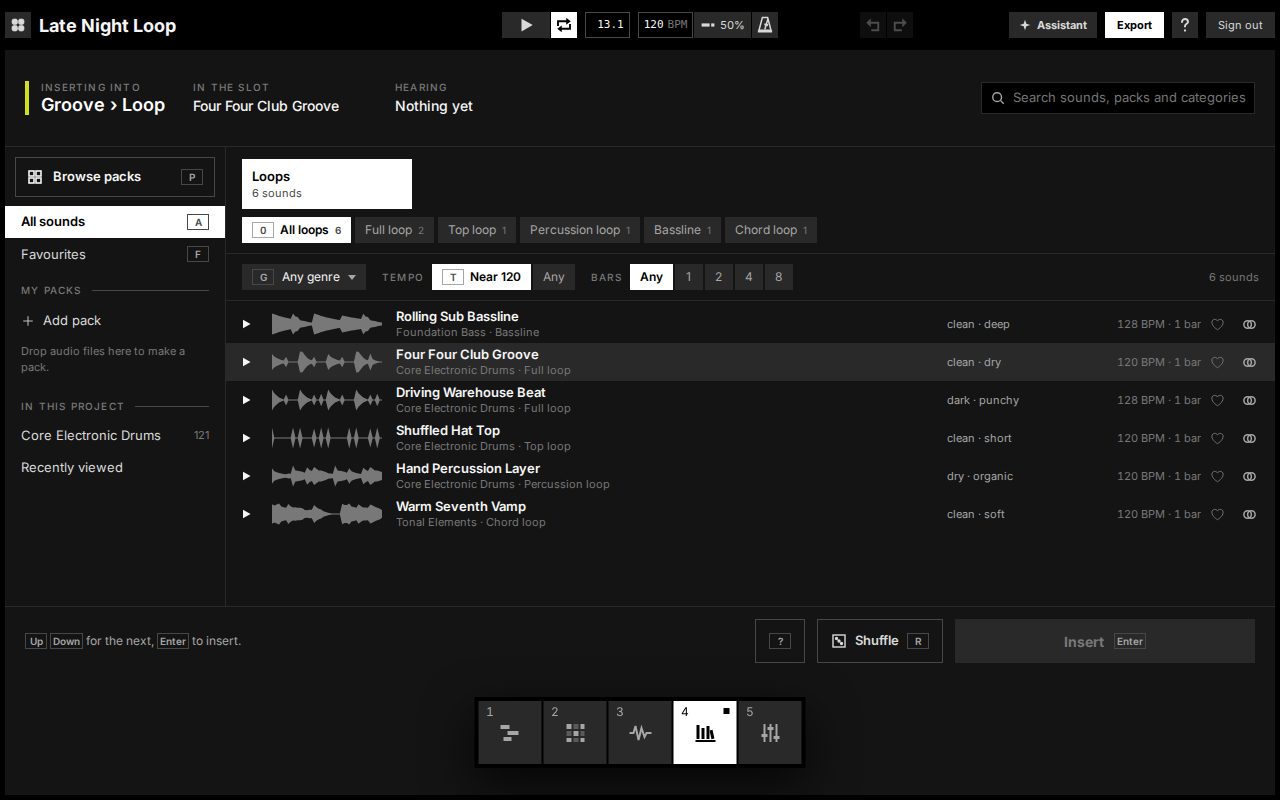Set tempo filter to Near 120
This screenshot has height=800, width=1280.
(x=481, y=277)
